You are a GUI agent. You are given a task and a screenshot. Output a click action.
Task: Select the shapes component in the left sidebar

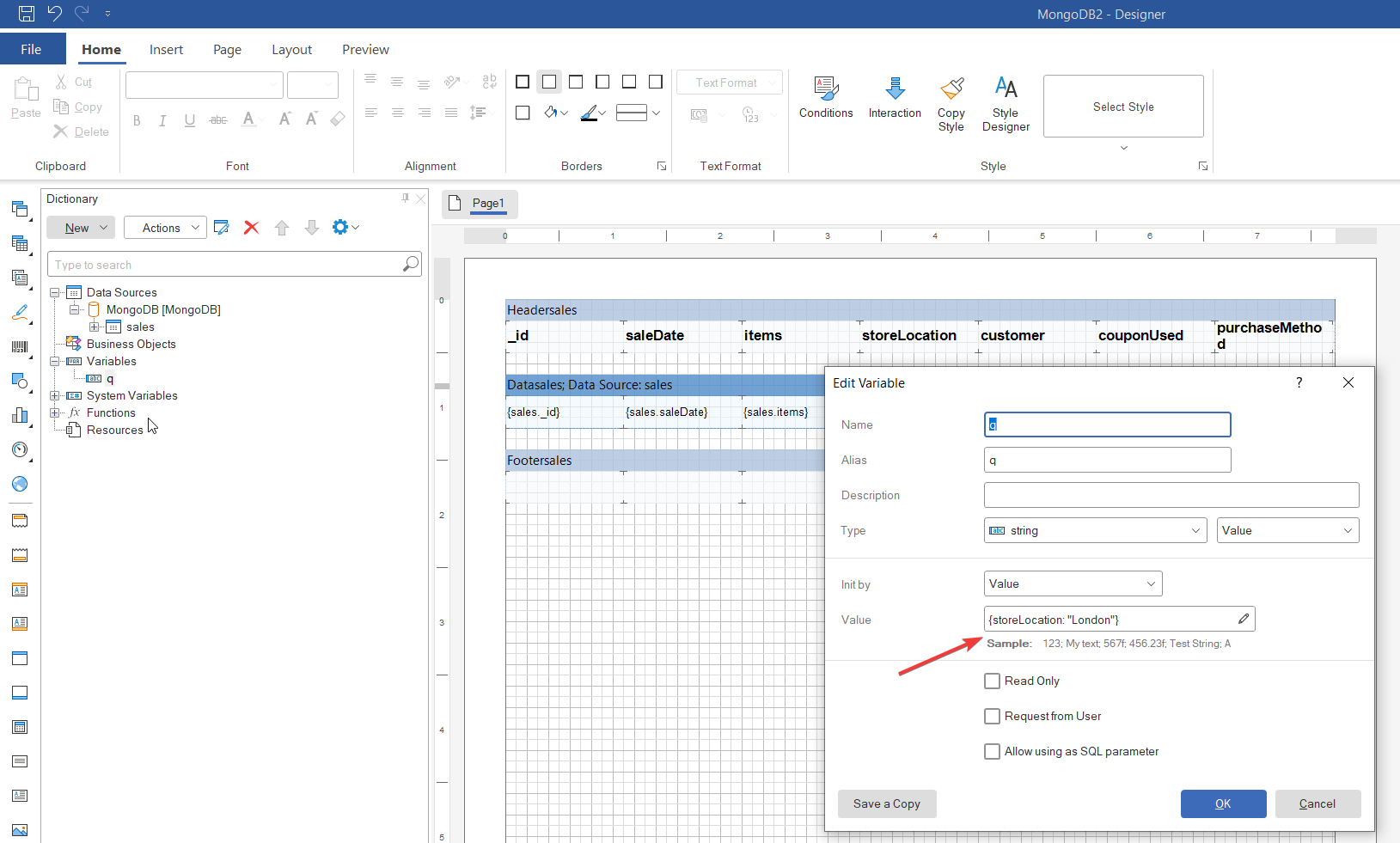click(x=20, y=381)
